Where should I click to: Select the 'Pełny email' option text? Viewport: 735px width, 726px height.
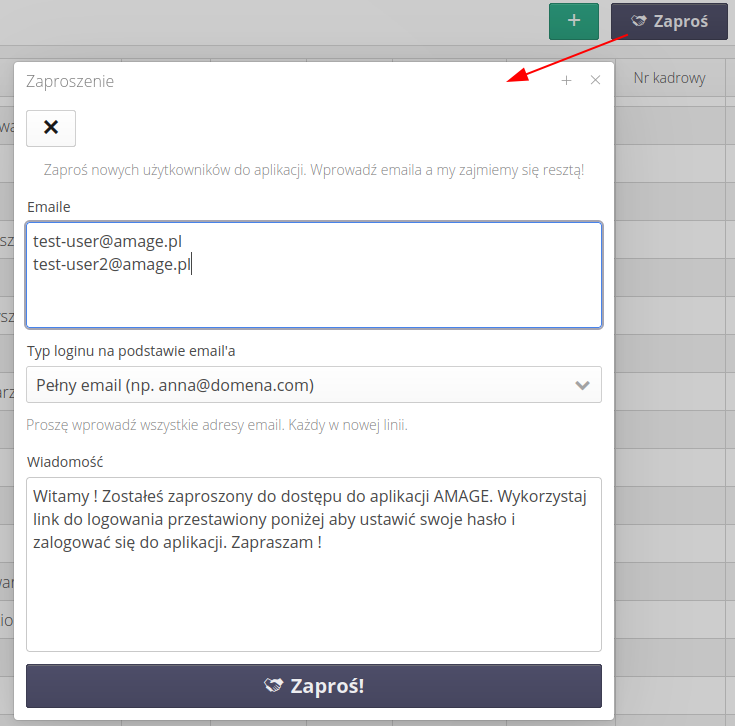coord(175,385)
